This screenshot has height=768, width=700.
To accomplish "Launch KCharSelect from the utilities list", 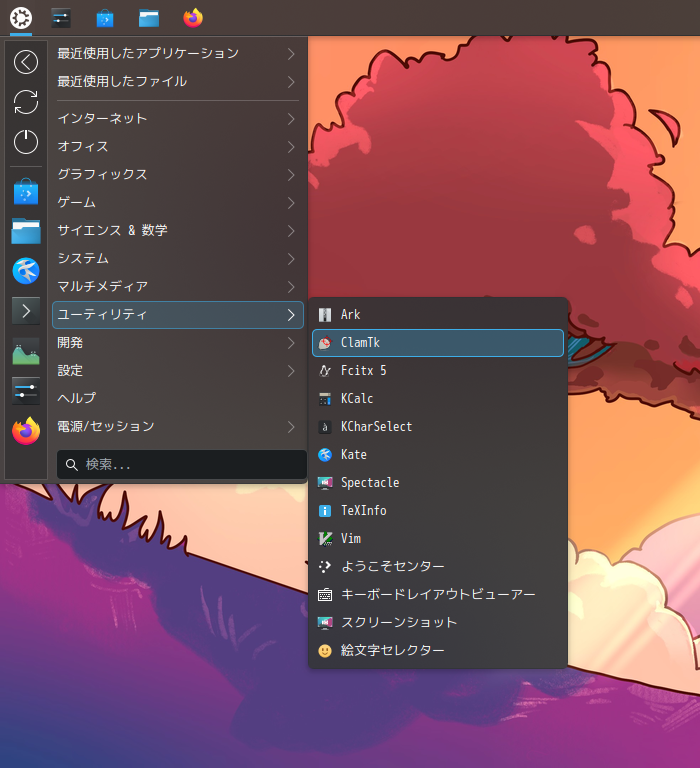I will 438,427.
